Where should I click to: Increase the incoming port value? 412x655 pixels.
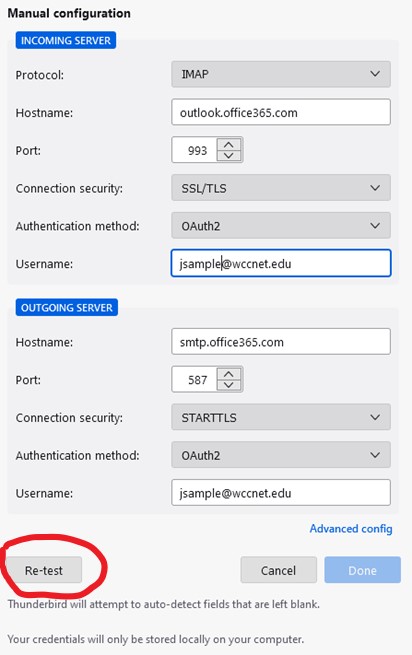[x=229, y=144]
